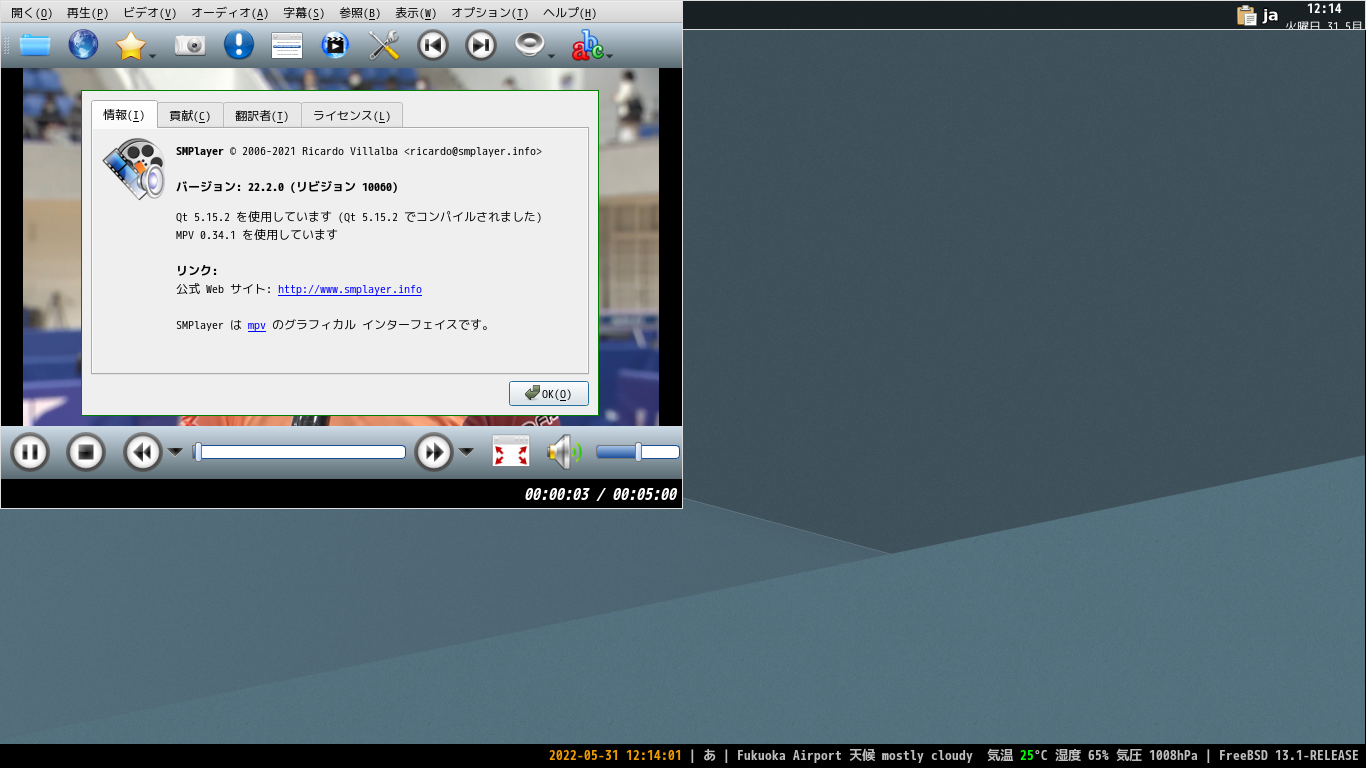Click the 12:14 clock in top panel
Image resolution: width=1366 pixels, height=768 pixels.
(1324, 9)
